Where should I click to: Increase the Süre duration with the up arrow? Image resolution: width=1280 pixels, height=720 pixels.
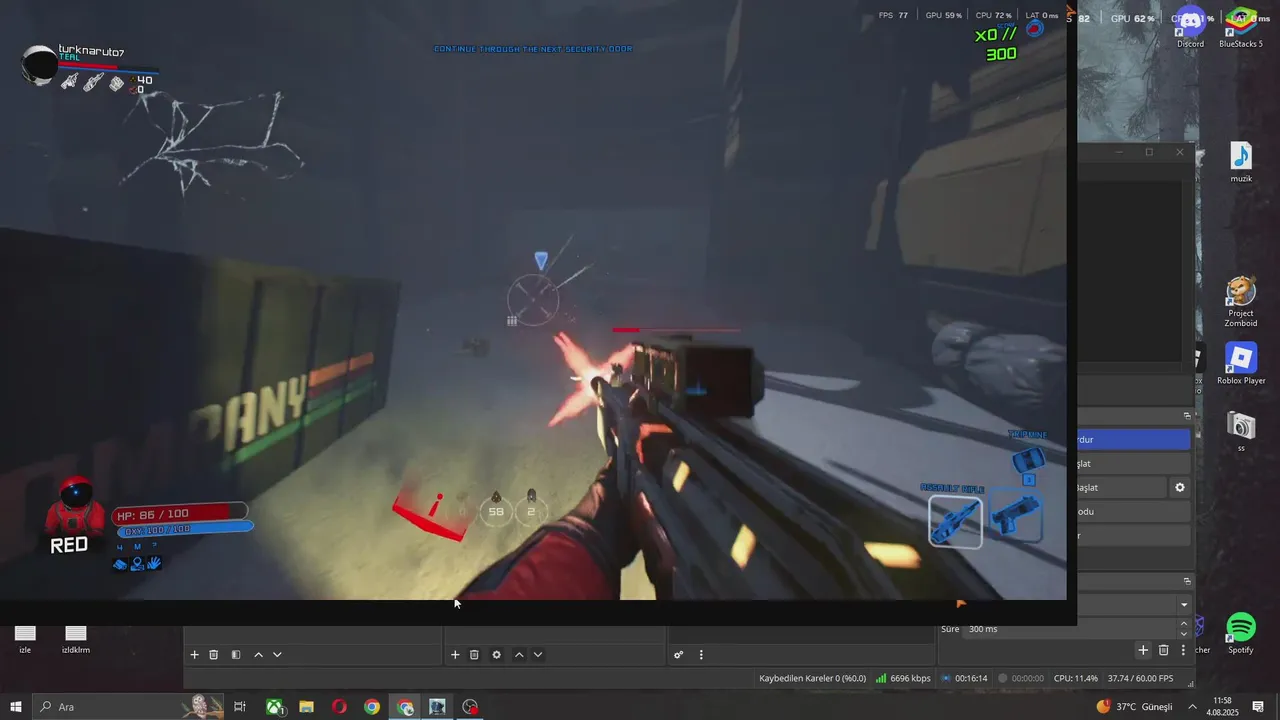pos(1184,624)
